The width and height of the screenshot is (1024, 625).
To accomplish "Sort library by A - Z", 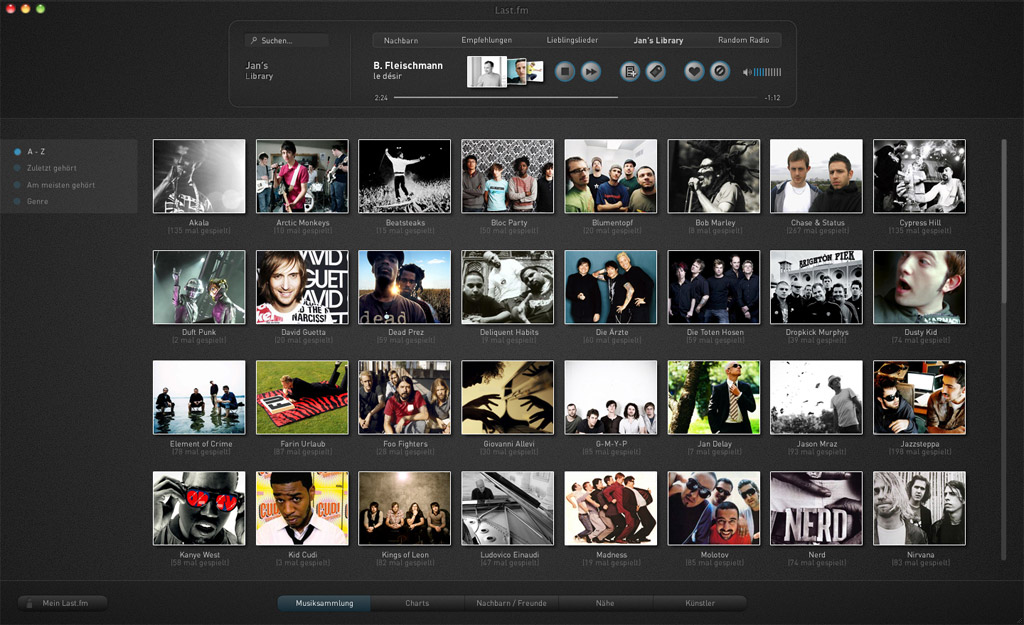I will point(36,152).
